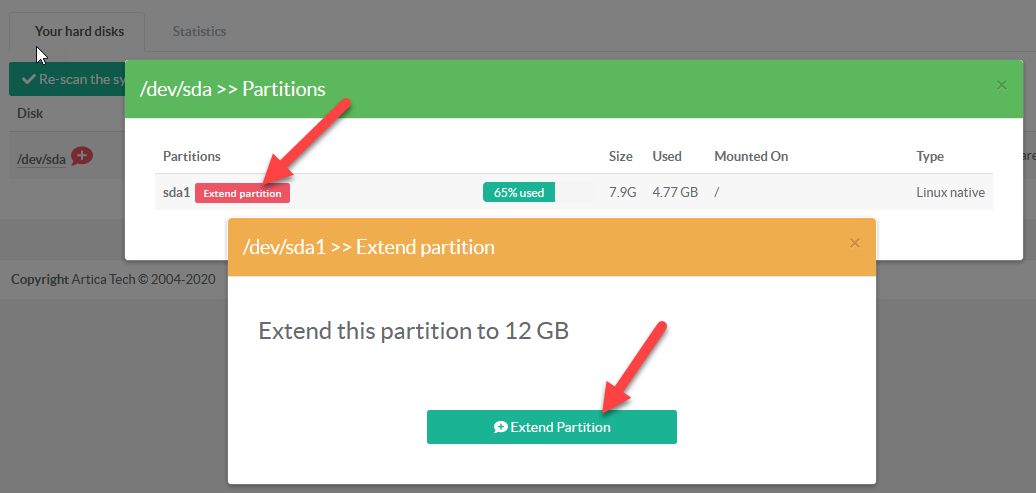
Task: Open the /dev/sda disk link
Action: point(42,159)
